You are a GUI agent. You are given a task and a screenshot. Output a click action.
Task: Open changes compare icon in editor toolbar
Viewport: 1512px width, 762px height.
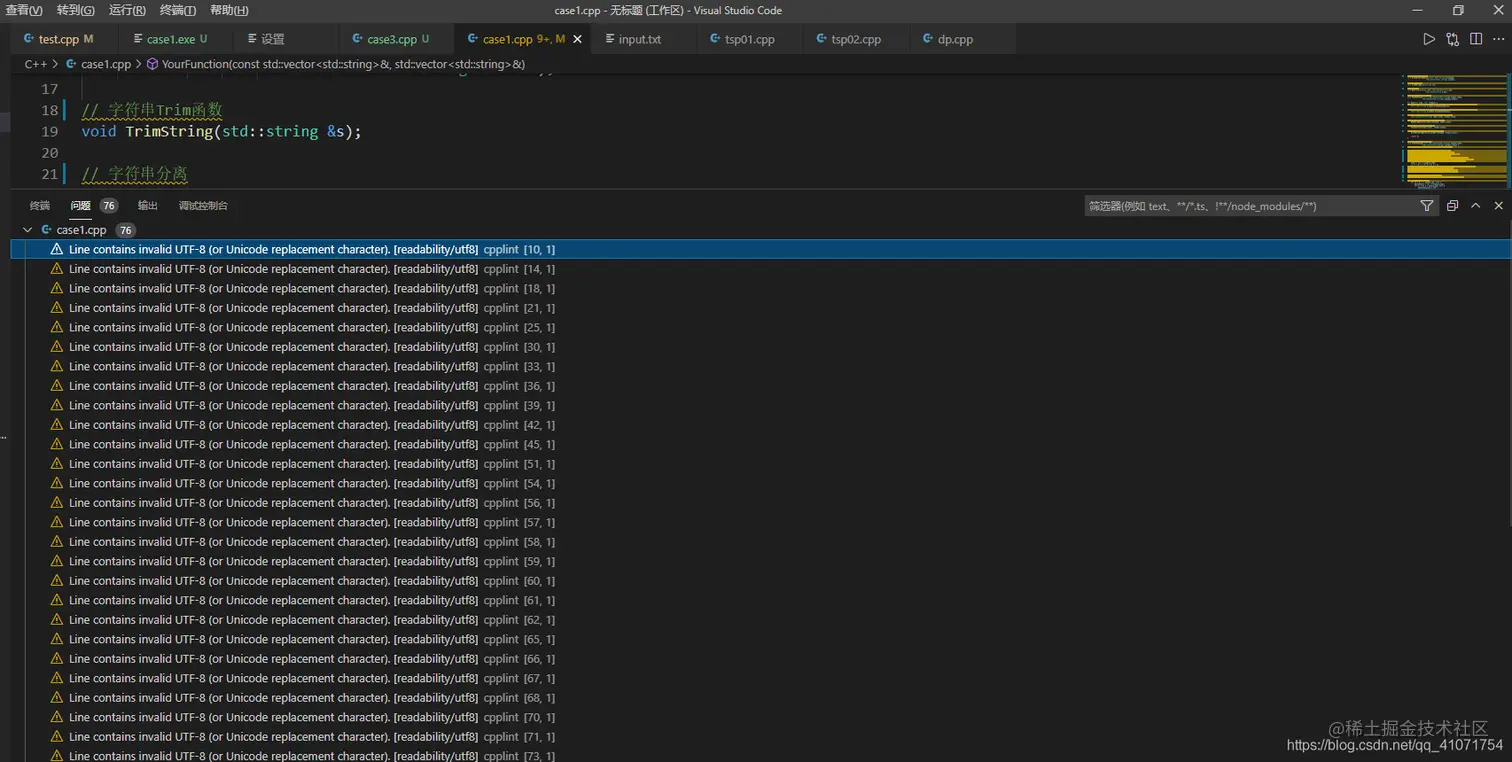[x=1453, y=39]
